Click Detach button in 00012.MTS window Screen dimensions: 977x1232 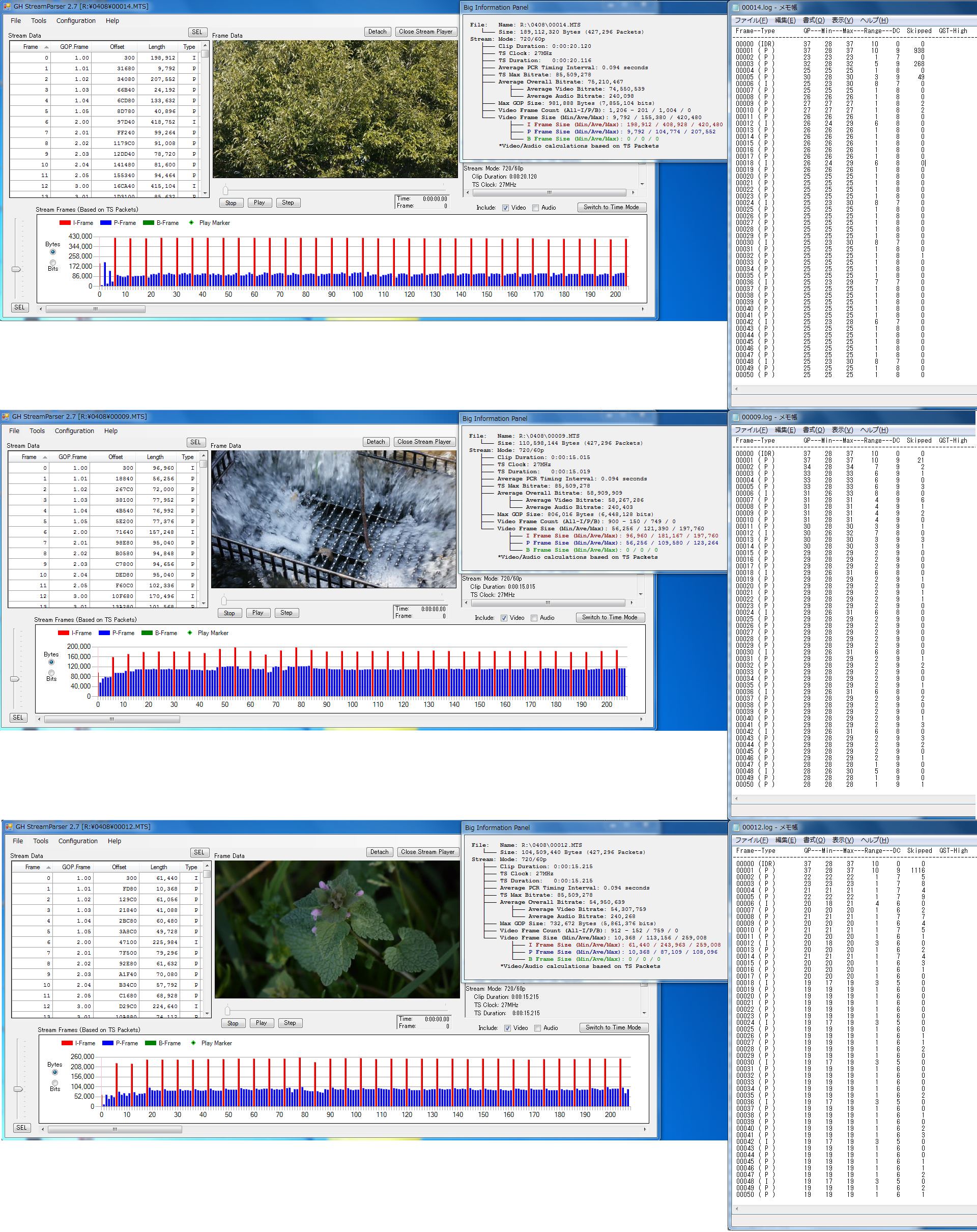point(379,851)
